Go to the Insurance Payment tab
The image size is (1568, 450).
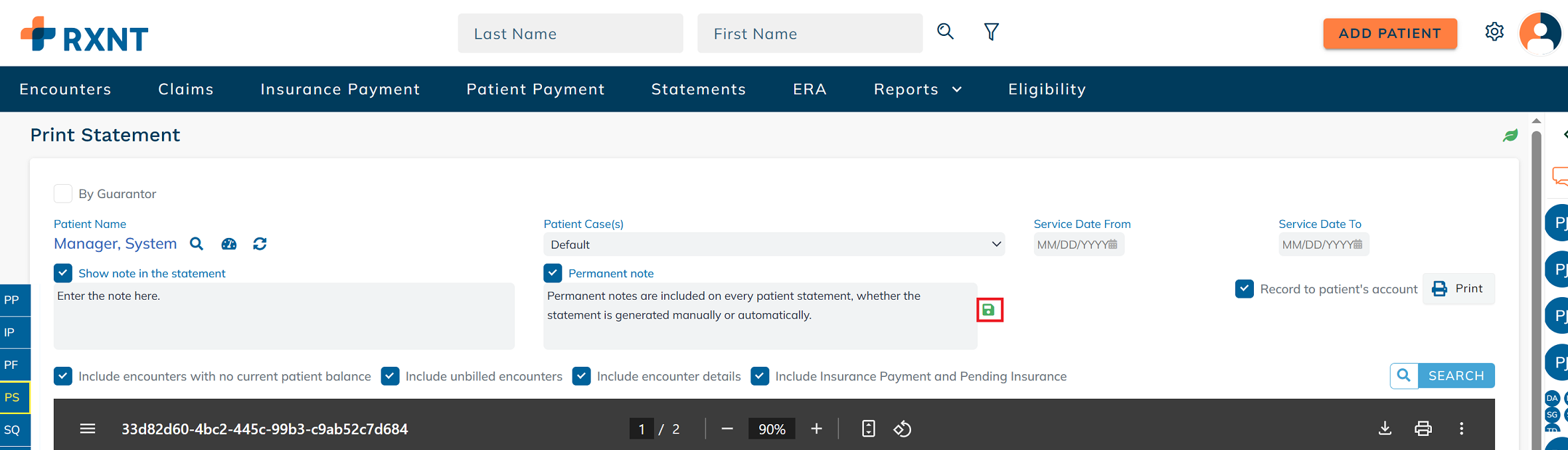tap(340, 89)
